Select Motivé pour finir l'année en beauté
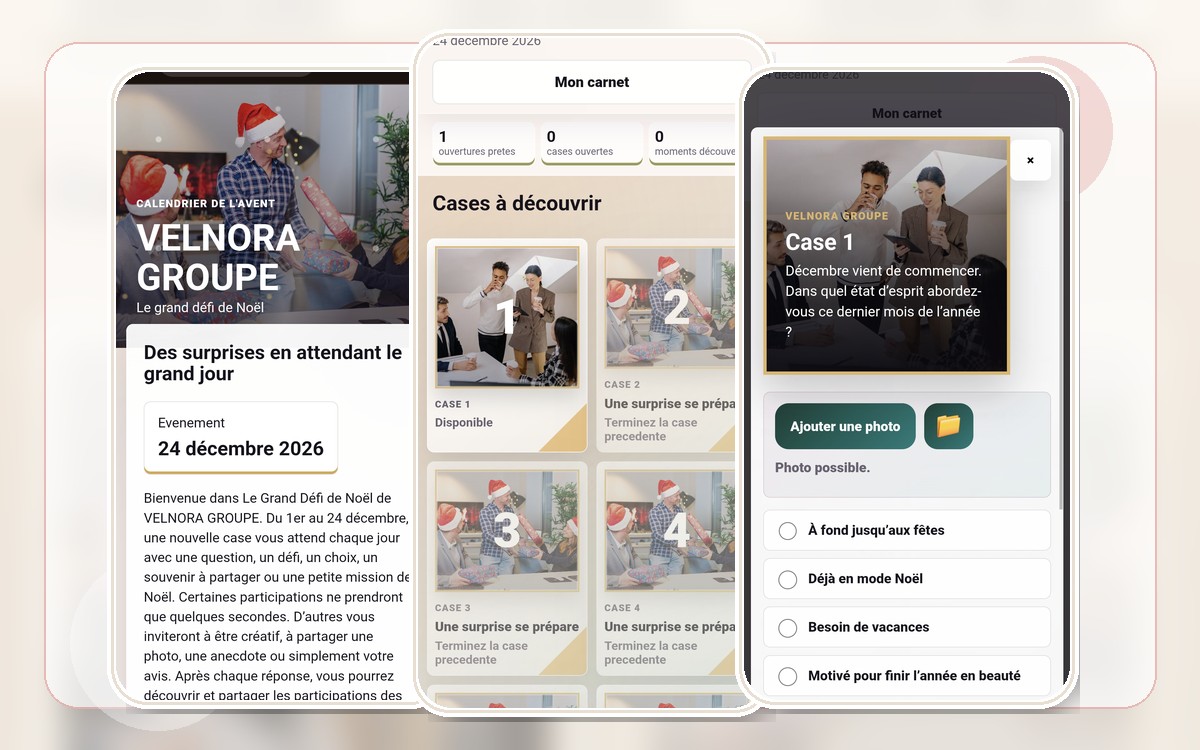 coord(907,676)
